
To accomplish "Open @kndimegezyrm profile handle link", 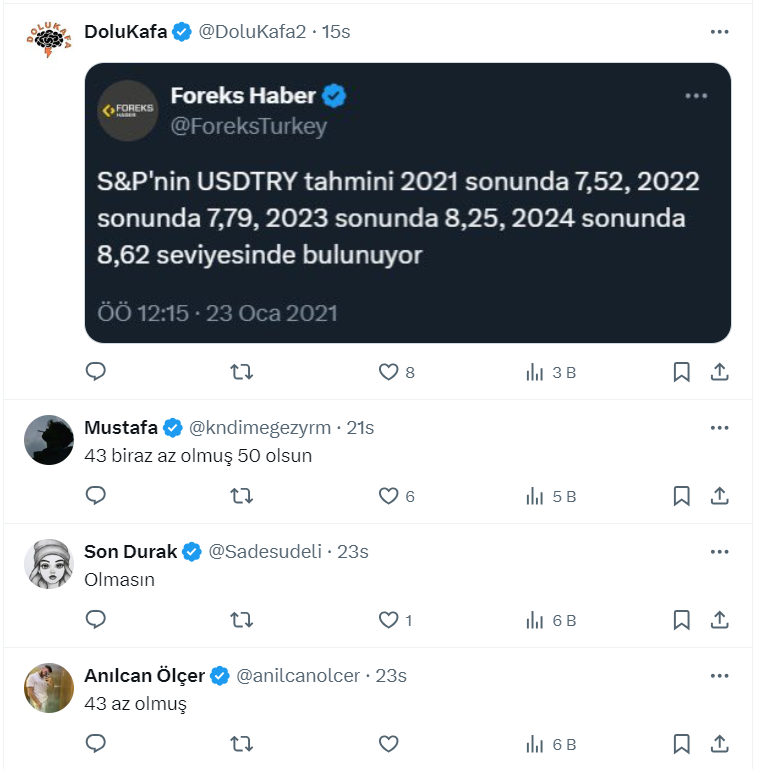I will coord(259,428).
